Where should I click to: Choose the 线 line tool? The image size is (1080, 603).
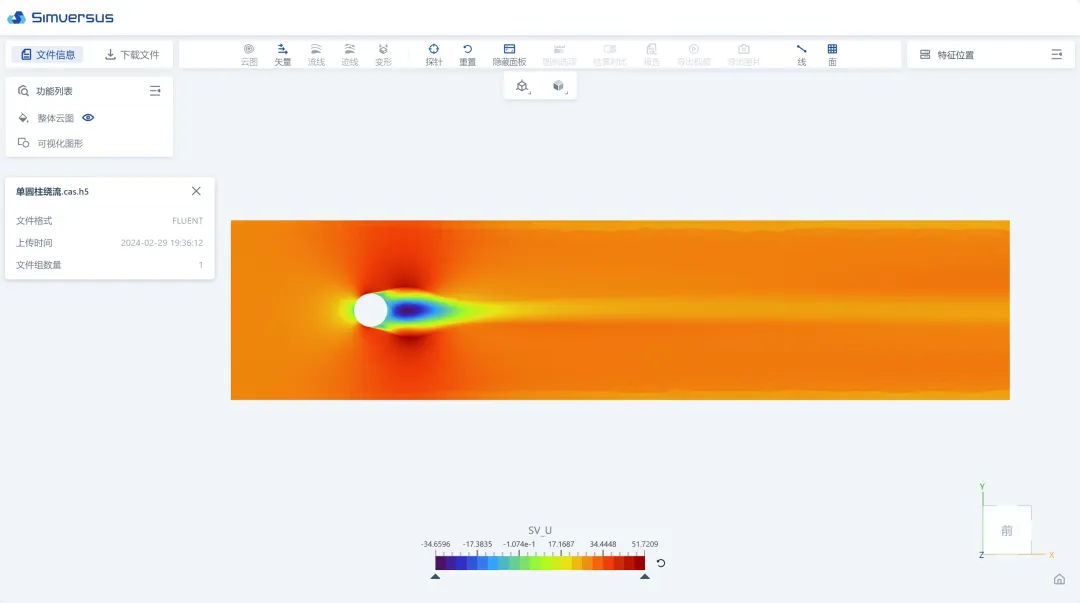(801, 54)
